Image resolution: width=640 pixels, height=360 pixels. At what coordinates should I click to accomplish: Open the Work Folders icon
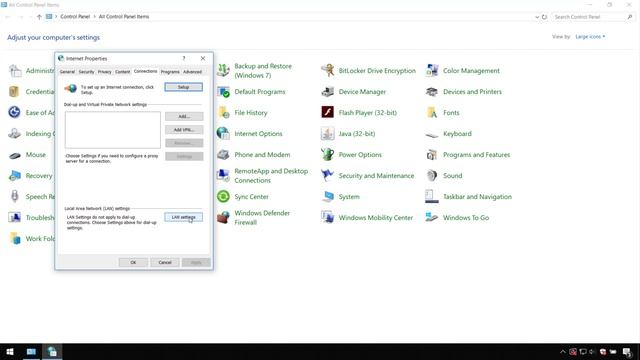[15, 238]
